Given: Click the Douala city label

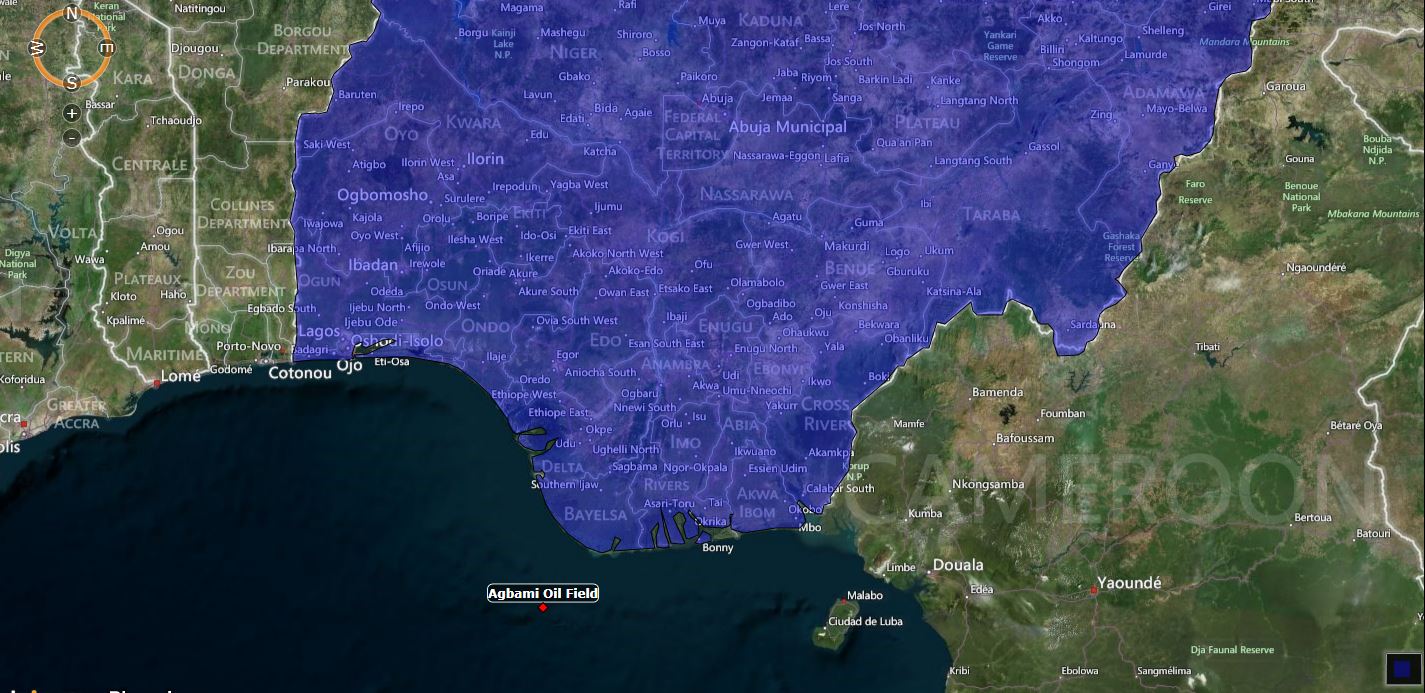Looking at the screenshot, I should pos(957,565).
